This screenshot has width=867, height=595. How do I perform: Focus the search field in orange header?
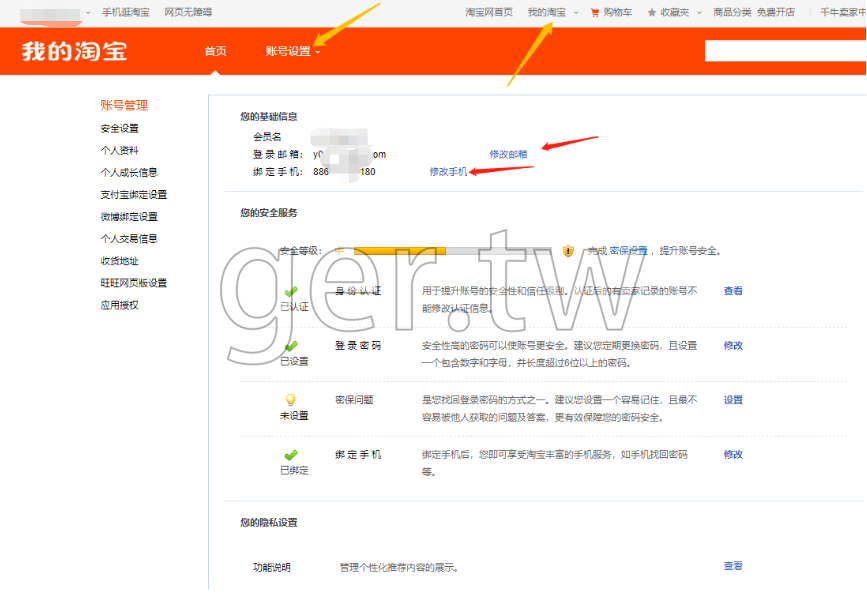coord(785,51)
